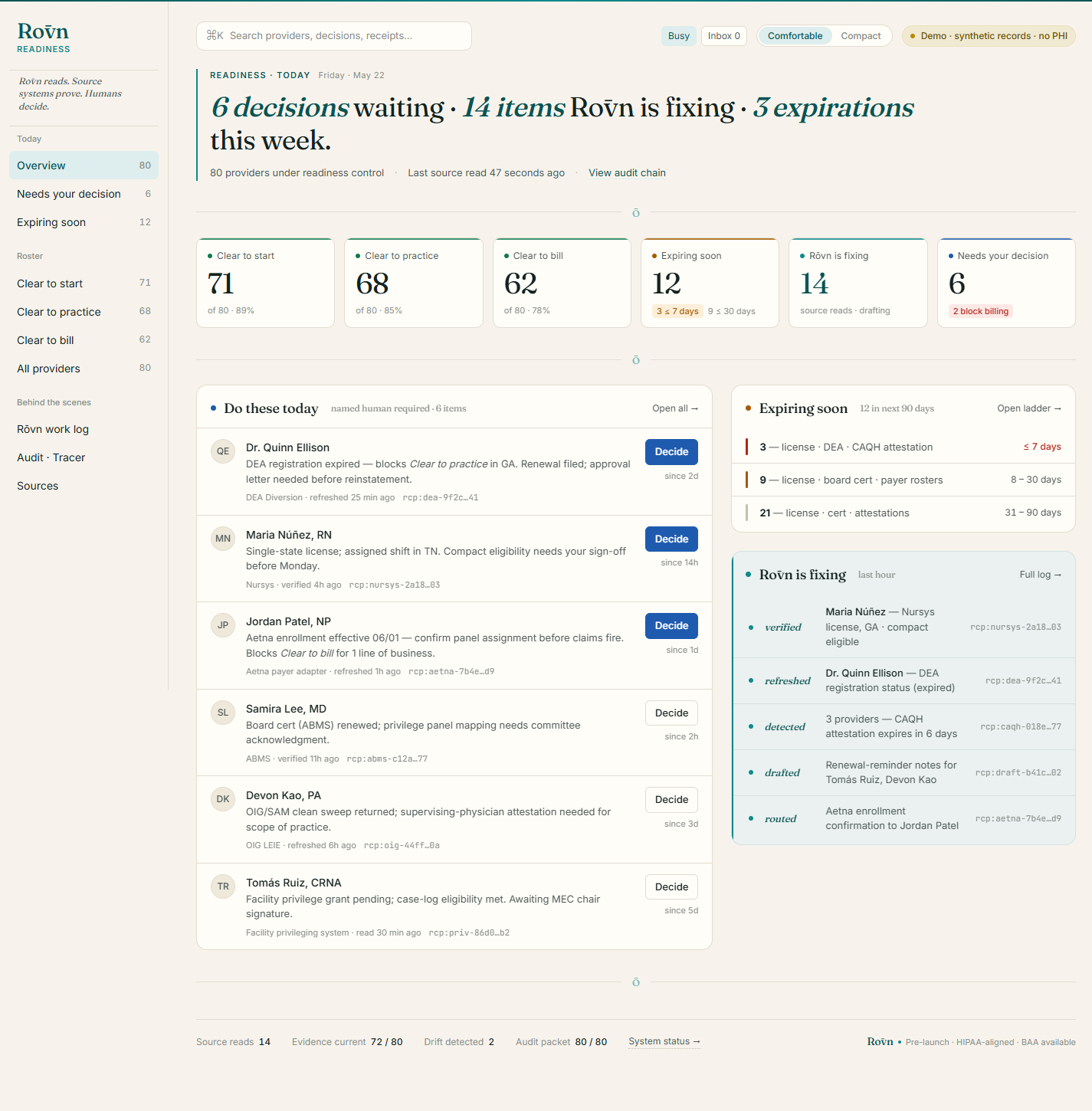Open Clear to start roster

84,283
